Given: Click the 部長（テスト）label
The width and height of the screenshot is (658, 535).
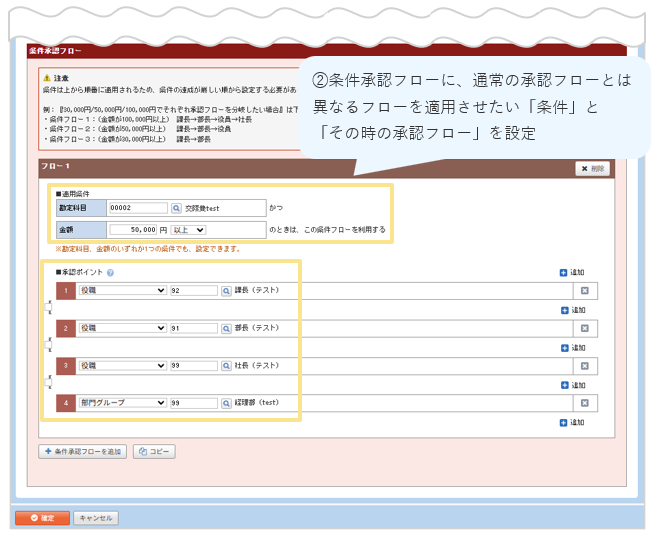Looking at the screenshot, I should pos(257,328).
